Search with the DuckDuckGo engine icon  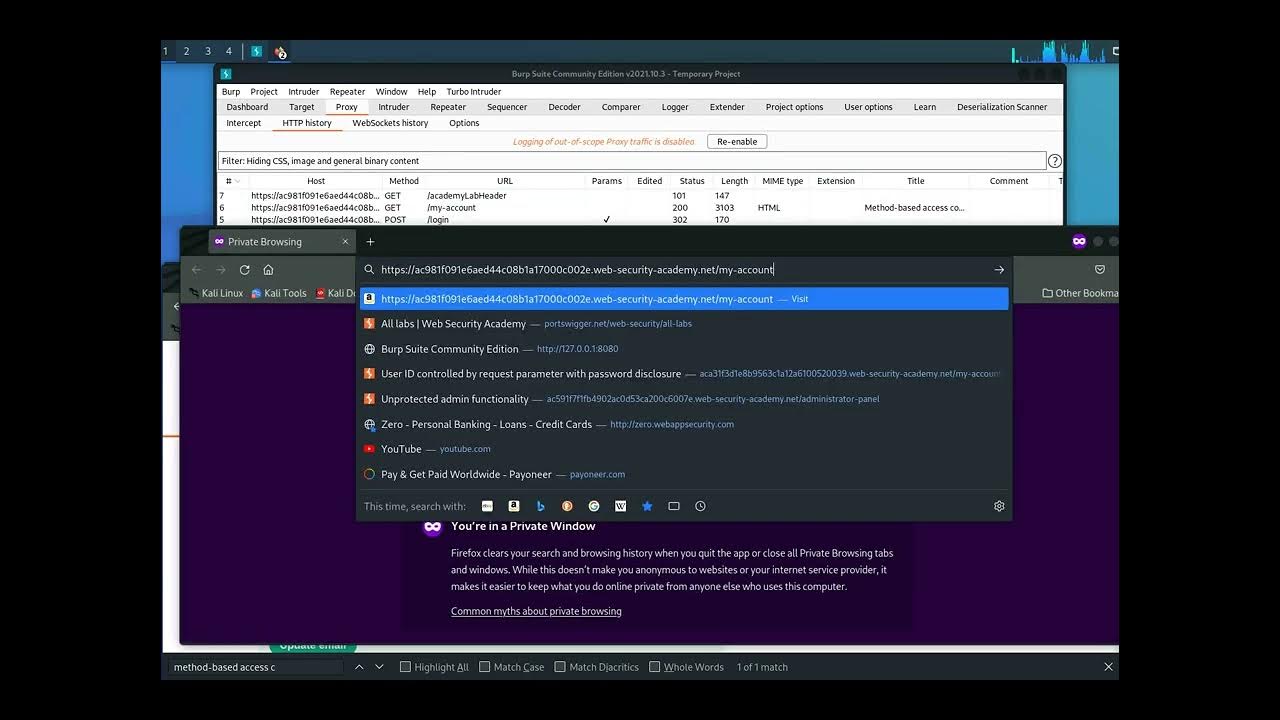(567, 506)
